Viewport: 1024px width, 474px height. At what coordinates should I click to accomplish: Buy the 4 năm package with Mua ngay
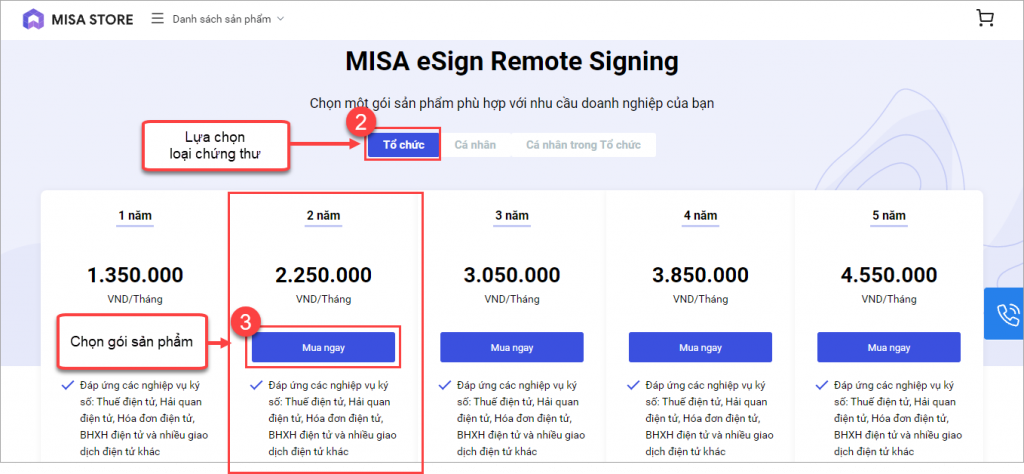[x=700, y=347]
